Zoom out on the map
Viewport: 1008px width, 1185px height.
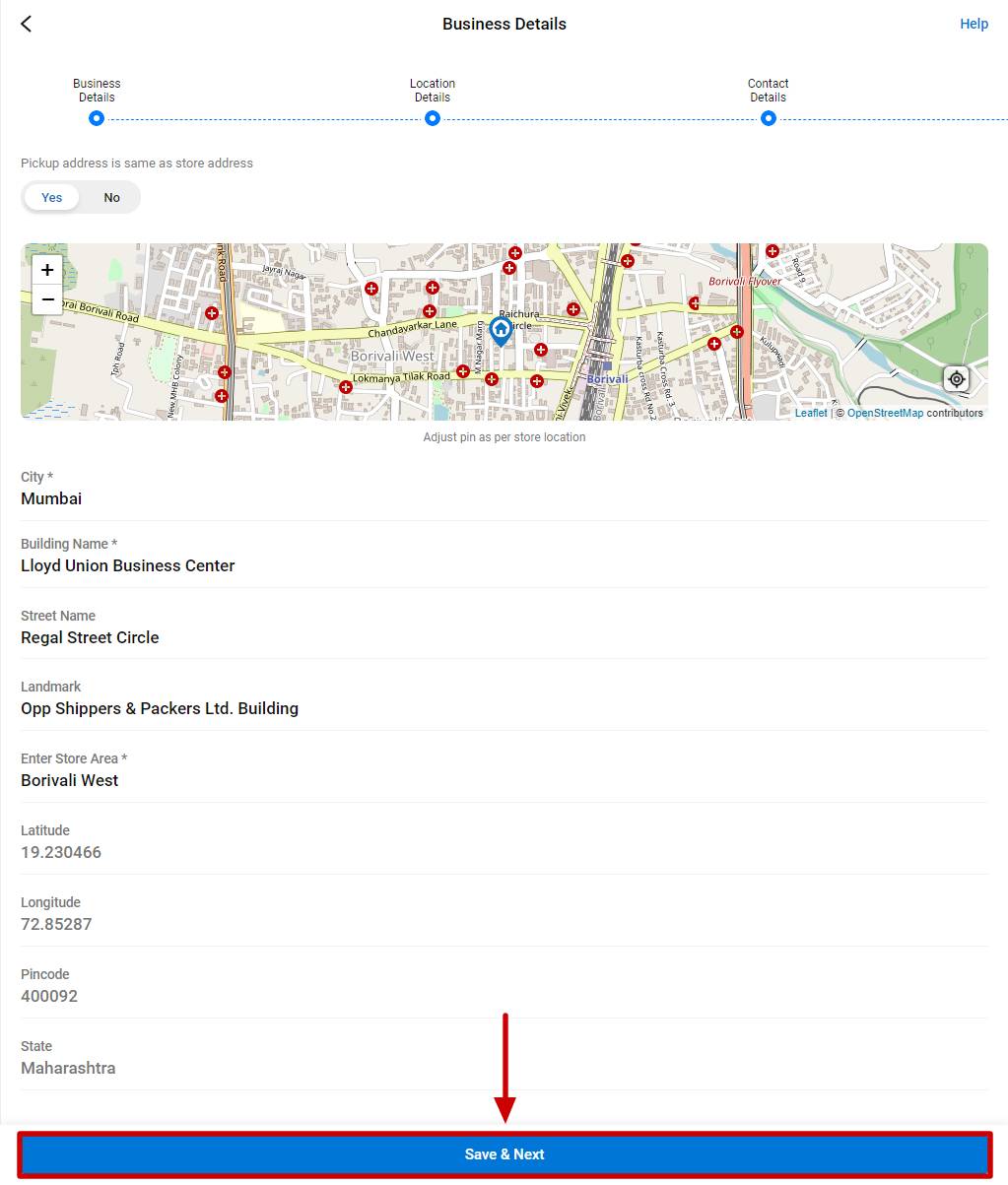tap(47, 299)
